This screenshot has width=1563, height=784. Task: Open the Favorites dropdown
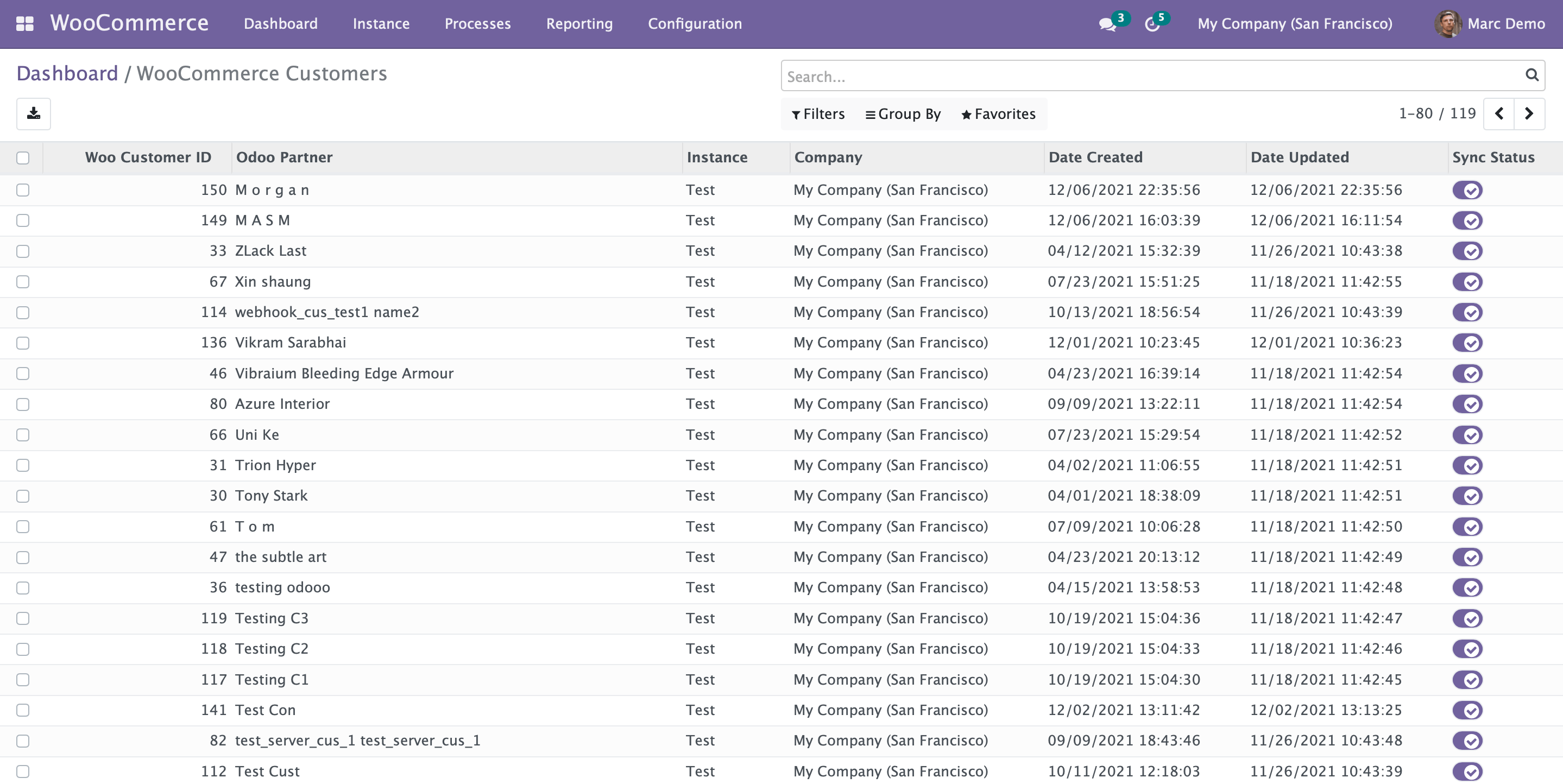point(998,114)
